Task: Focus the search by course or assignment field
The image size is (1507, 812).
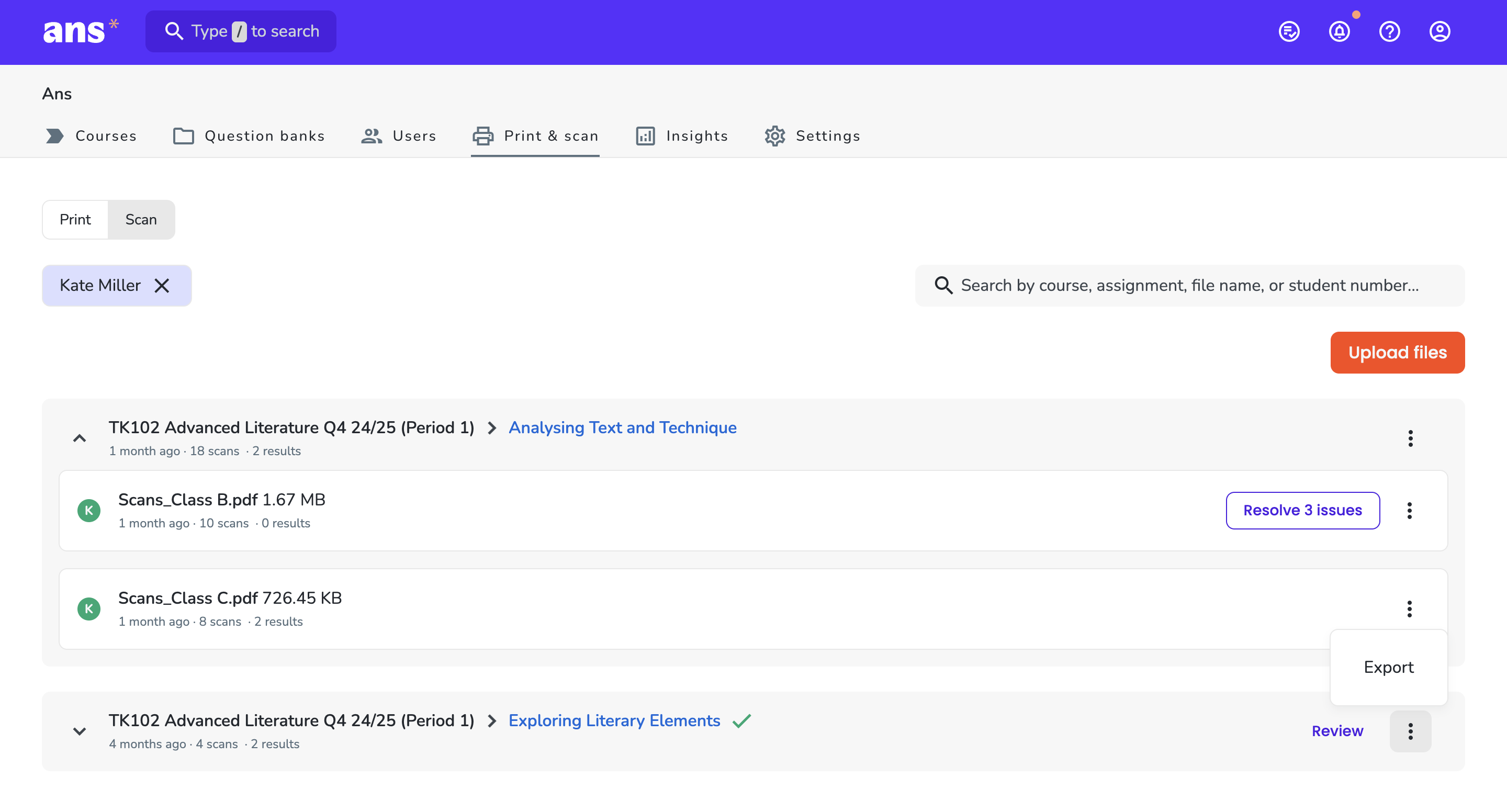Action: [1189, 286]
